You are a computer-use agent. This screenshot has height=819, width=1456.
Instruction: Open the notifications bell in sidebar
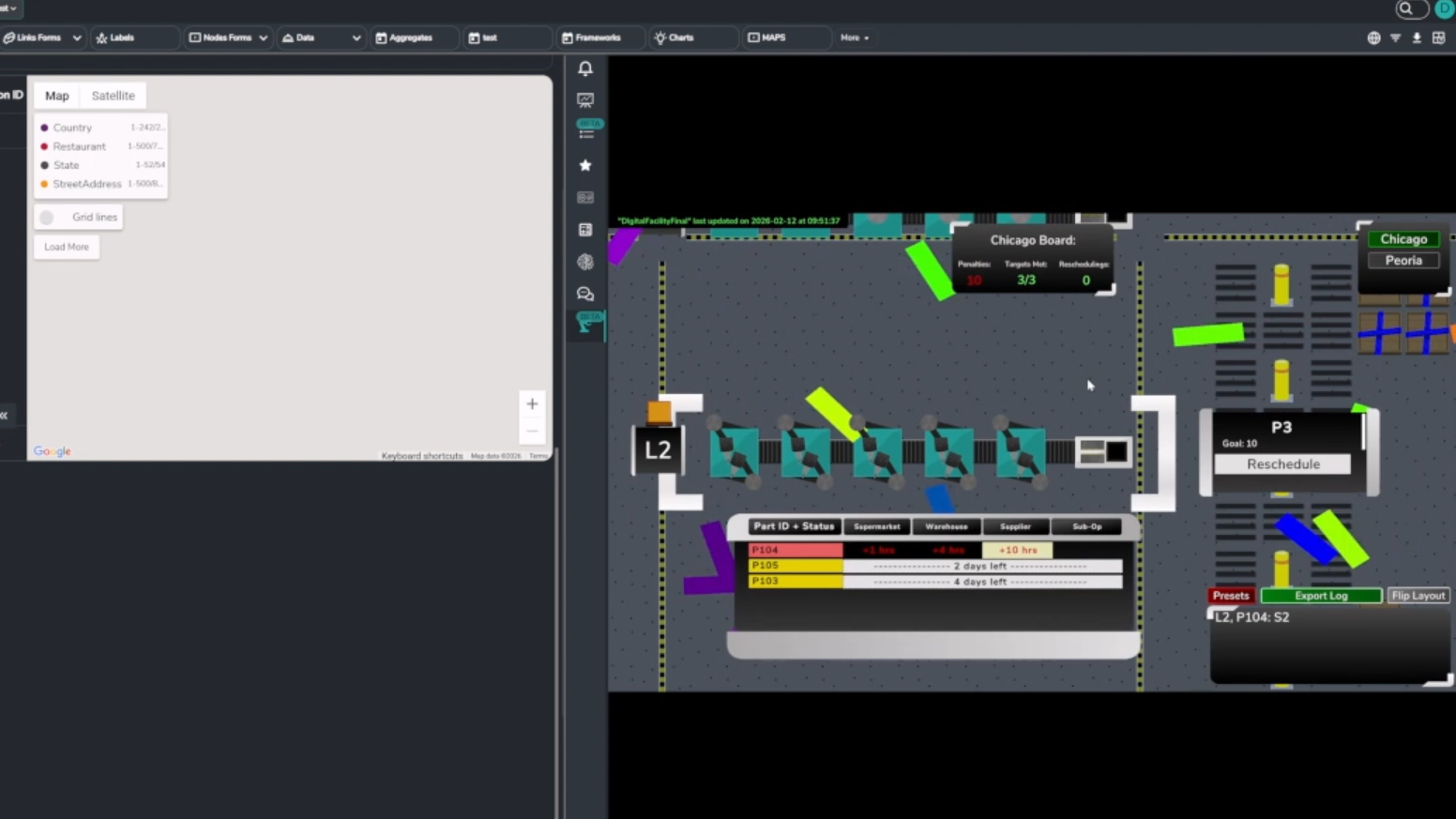coord(585,68)
